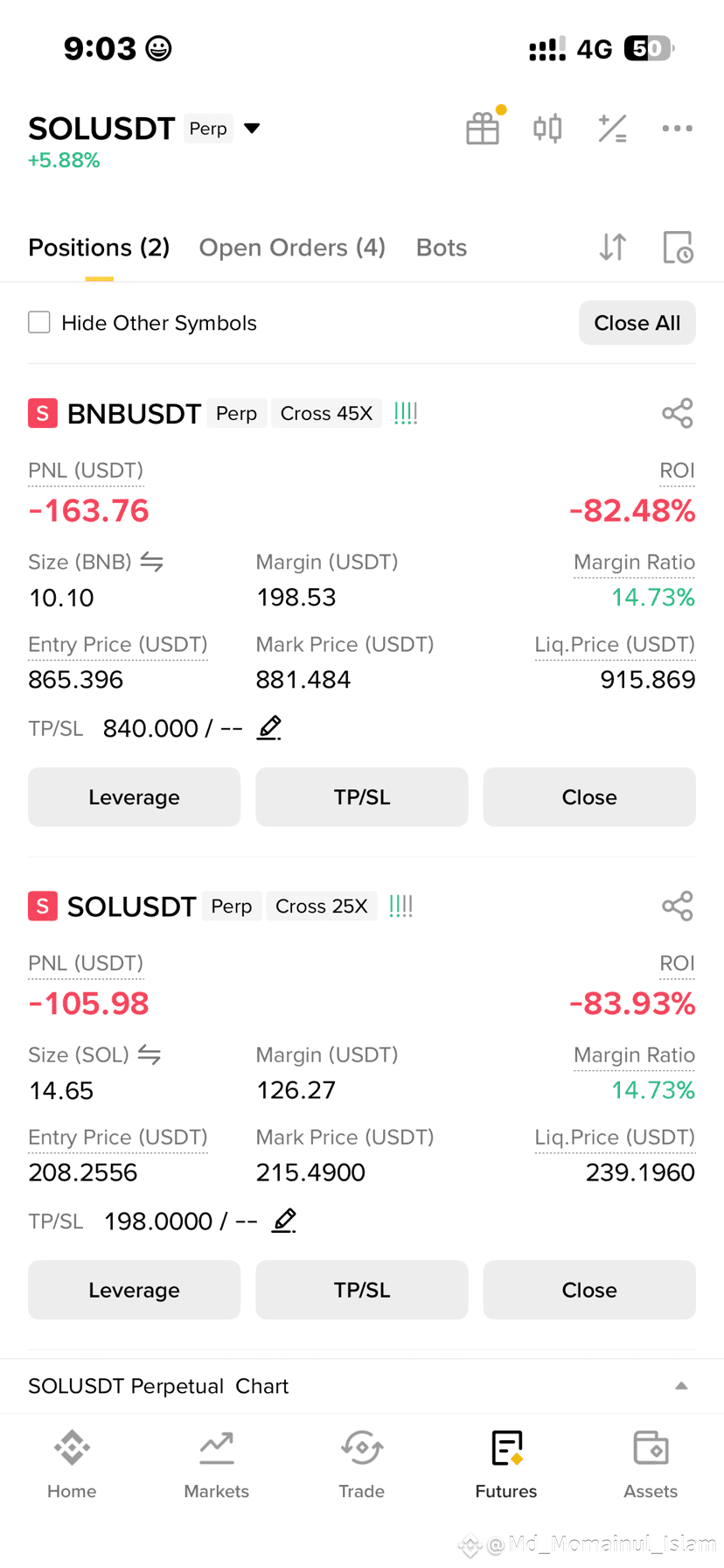The width and height of the screenshot is (724, 1568).
Task: Toggle BNB size unit swap arrows
Action: point(152,562)
